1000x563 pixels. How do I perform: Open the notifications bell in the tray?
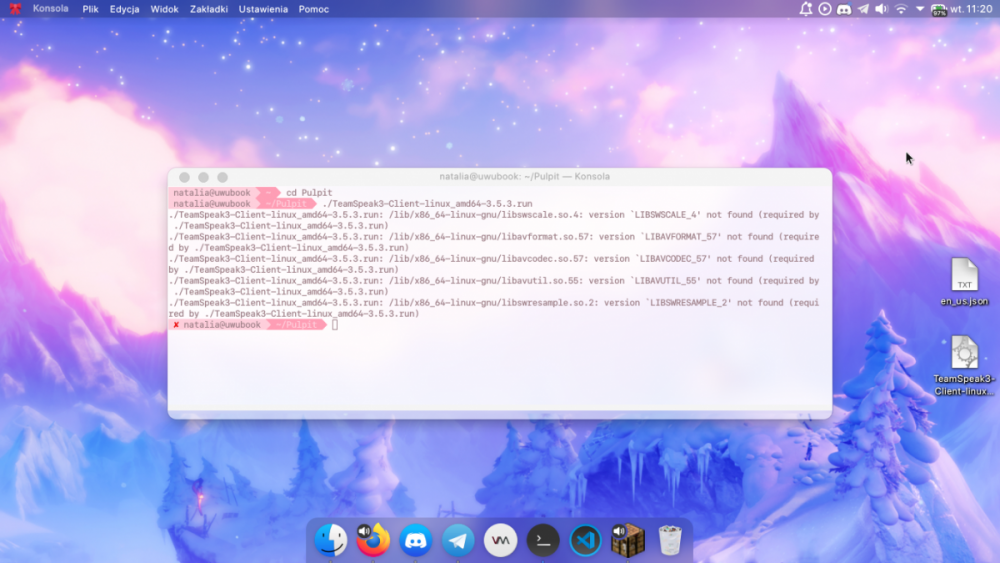[806, 9]
